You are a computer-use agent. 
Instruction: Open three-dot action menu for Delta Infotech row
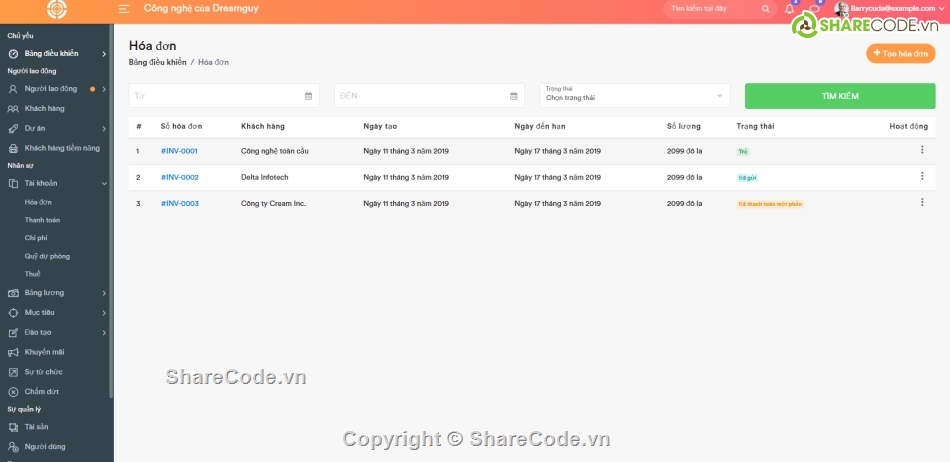pos(922,176)
